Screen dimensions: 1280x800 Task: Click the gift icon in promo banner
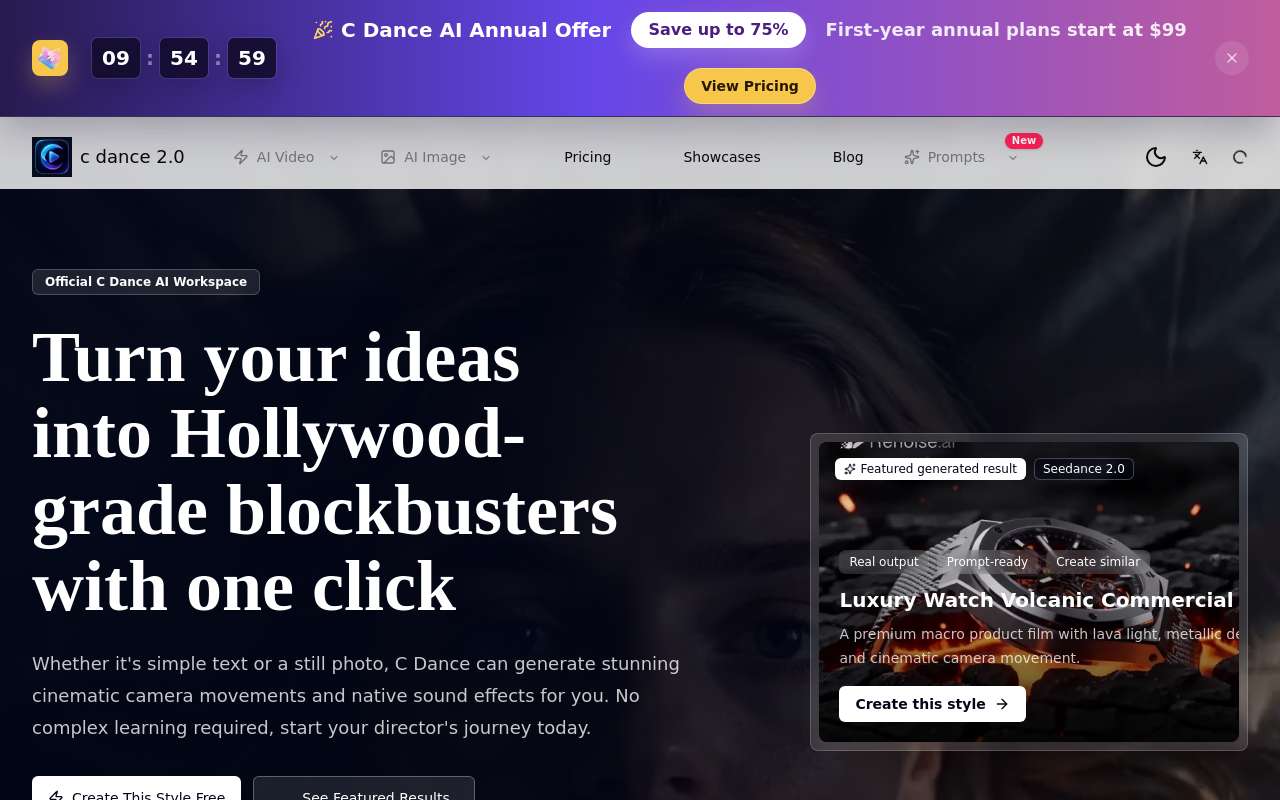(50, 58)
